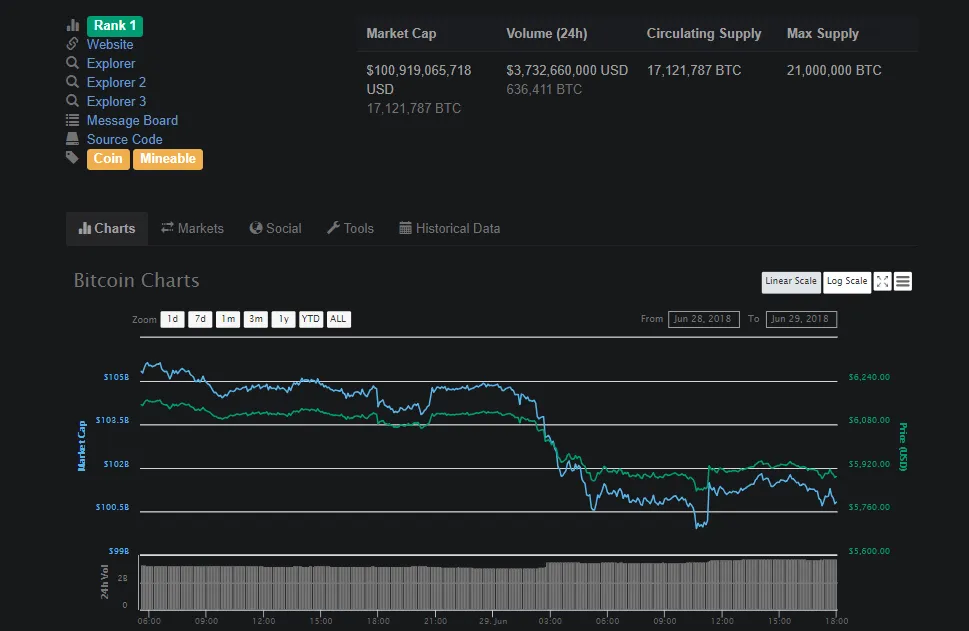Click the $6,240.00 price axis label
Image resolution: width=969 pixels, height=631 pixels.
[x=869, y=377]
